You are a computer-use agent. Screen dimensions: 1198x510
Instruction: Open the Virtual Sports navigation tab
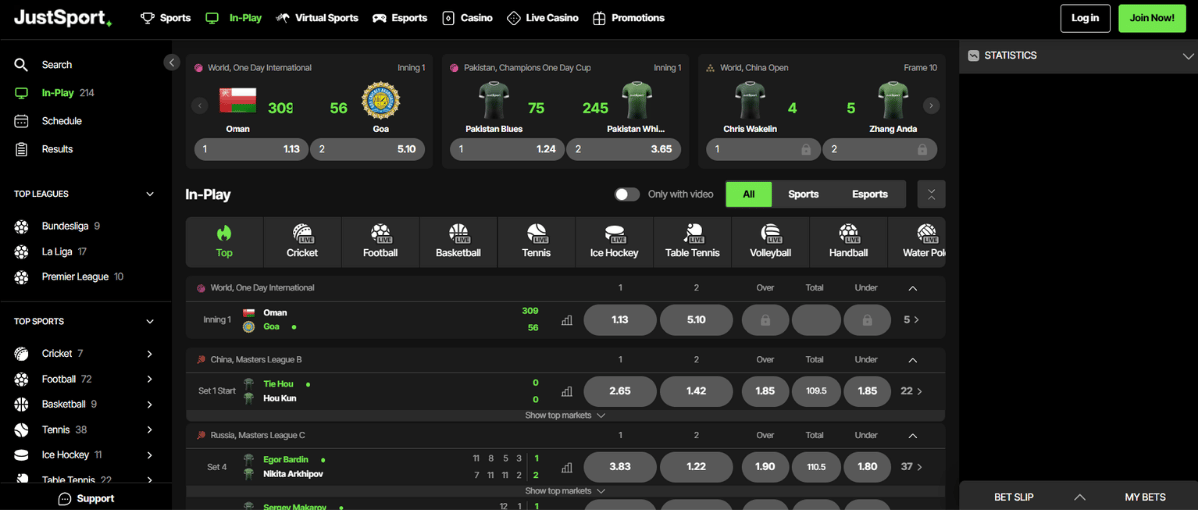coord(317,18)
